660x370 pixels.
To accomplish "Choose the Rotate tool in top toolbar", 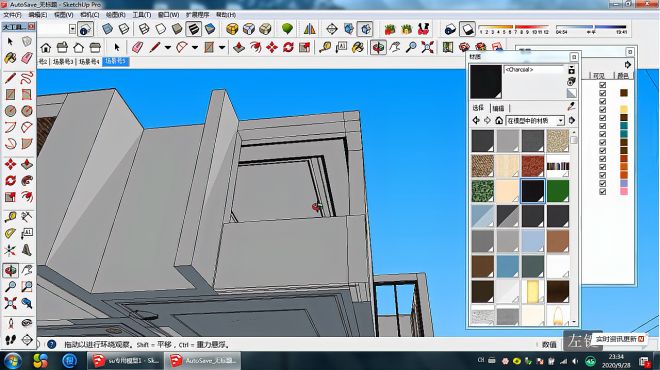I will [x=288, y=47].
